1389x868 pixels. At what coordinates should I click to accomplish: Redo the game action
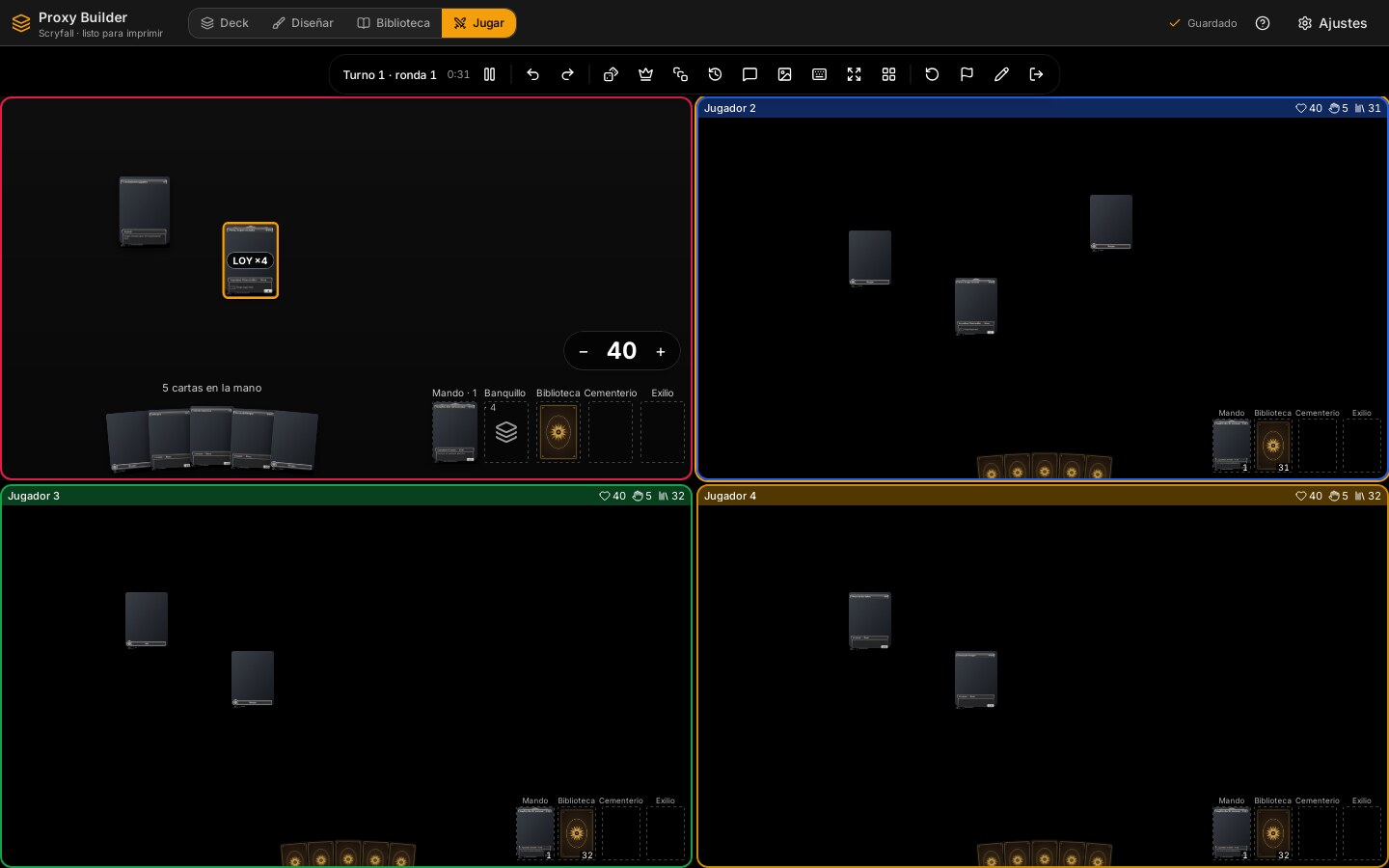(x=567, y=74)
